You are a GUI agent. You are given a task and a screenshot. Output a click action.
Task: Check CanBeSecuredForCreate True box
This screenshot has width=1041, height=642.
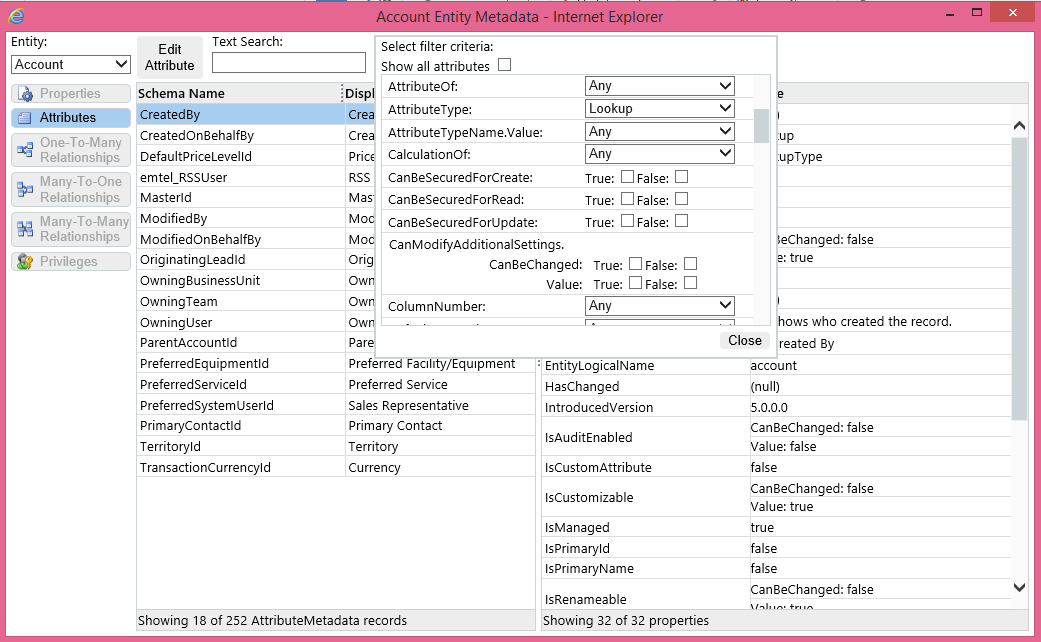click(627, 177)
